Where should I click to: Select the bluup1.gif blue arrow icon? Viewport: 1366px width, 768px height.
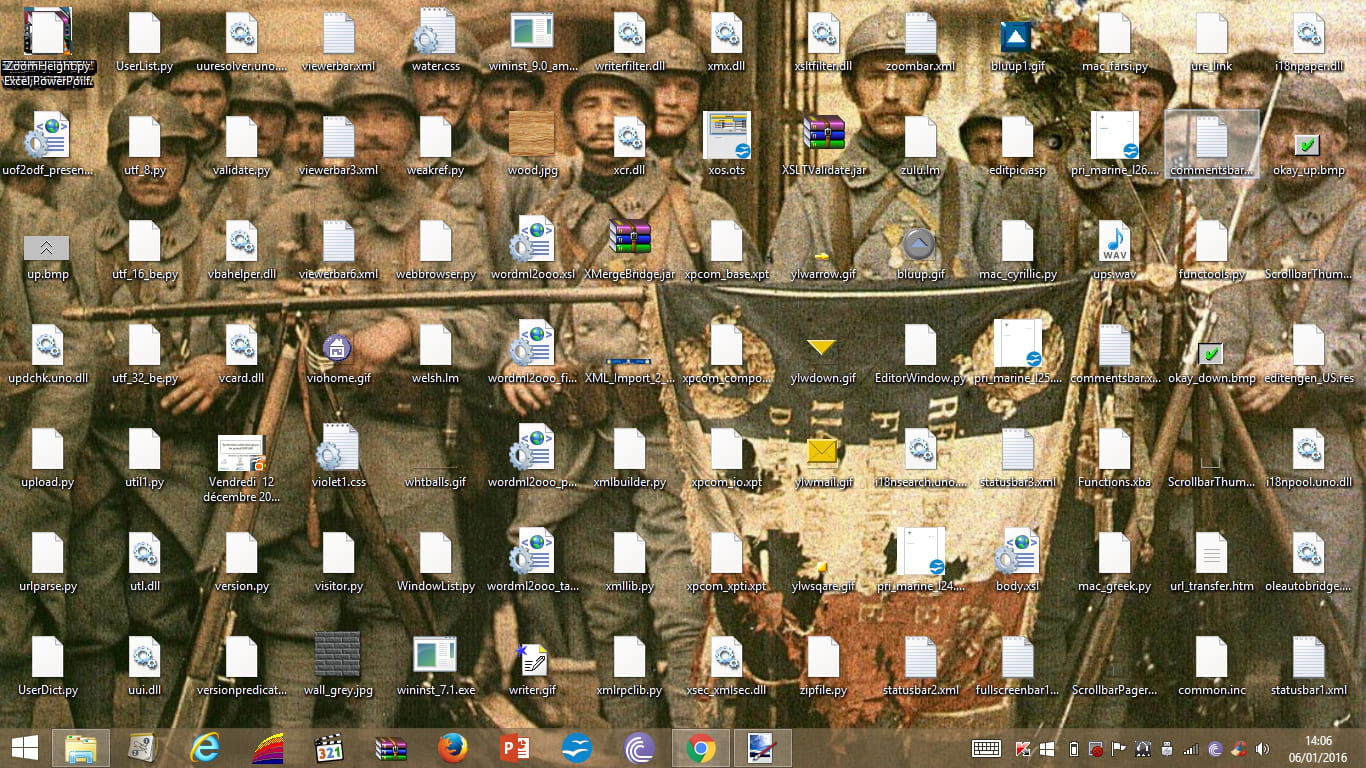tap(1016, 37)
